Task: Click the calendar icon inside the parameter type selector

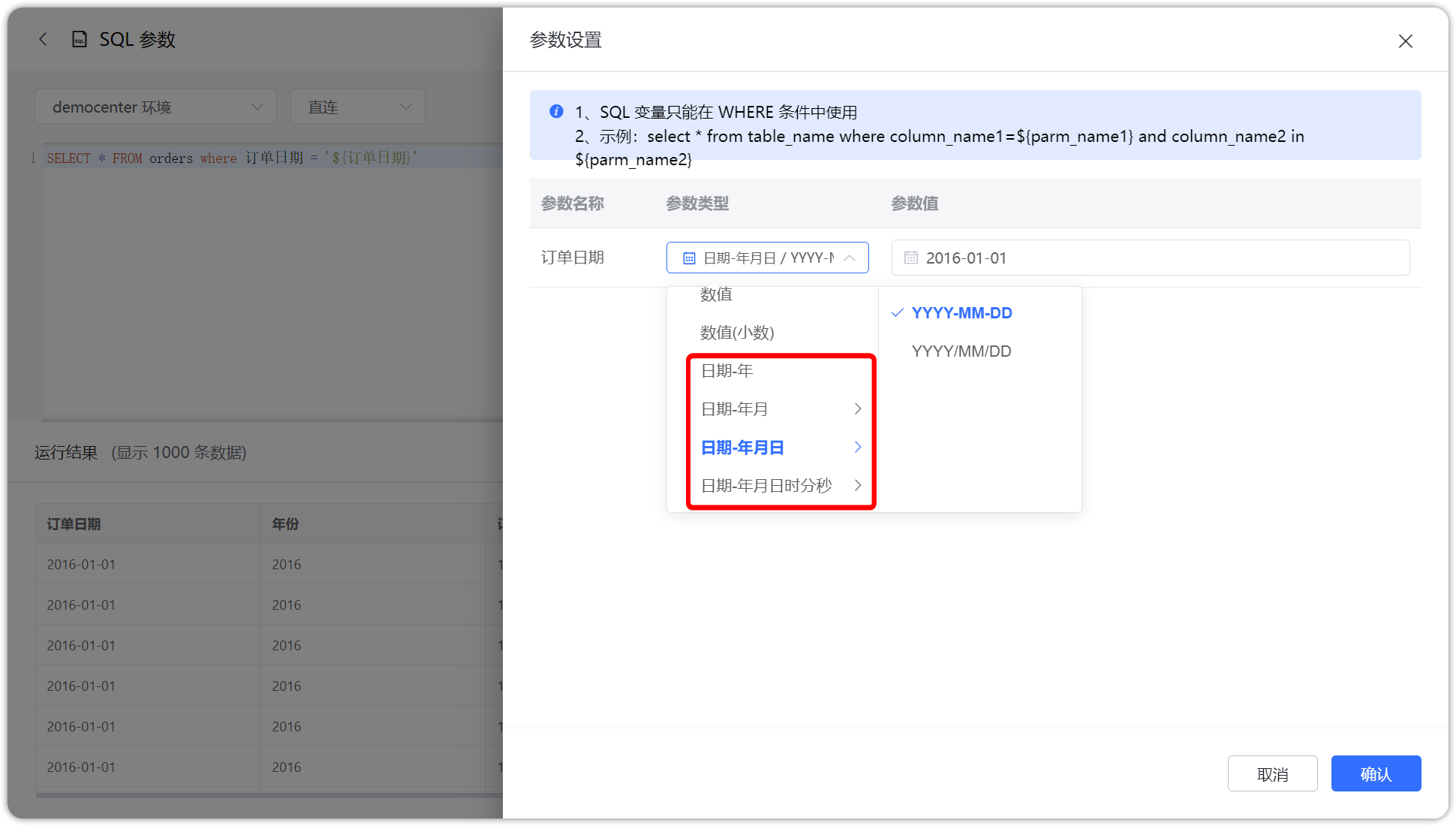Action: click(689, 258)
